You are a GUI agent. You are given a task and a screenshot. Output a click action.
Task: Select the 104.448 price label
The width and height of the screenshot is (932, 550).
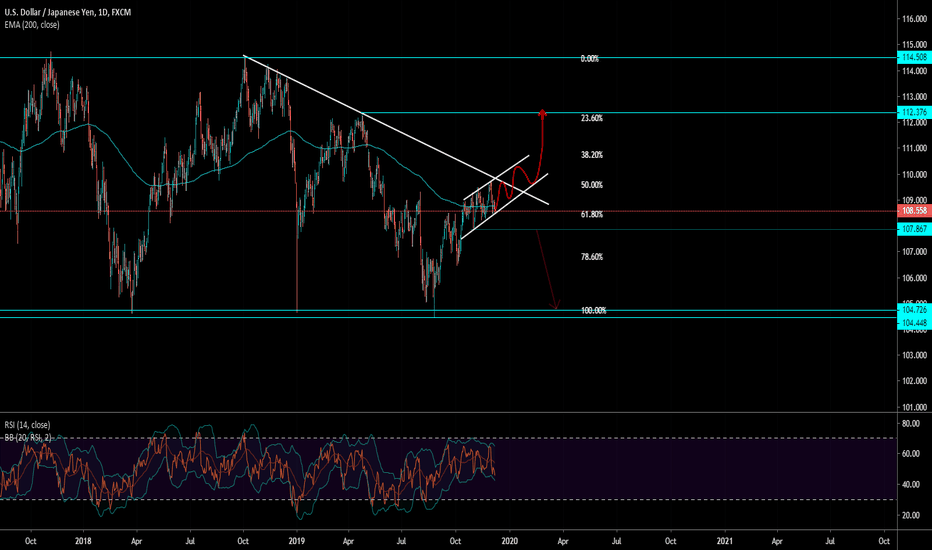tap(909, 323)
